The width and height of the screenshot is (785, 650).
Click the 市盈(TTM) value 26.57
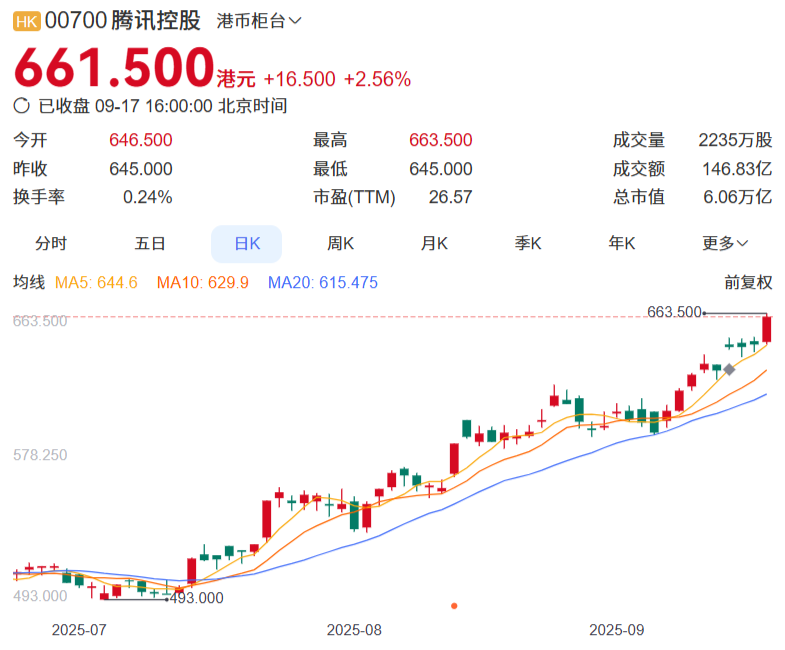[x=451, y=197]
